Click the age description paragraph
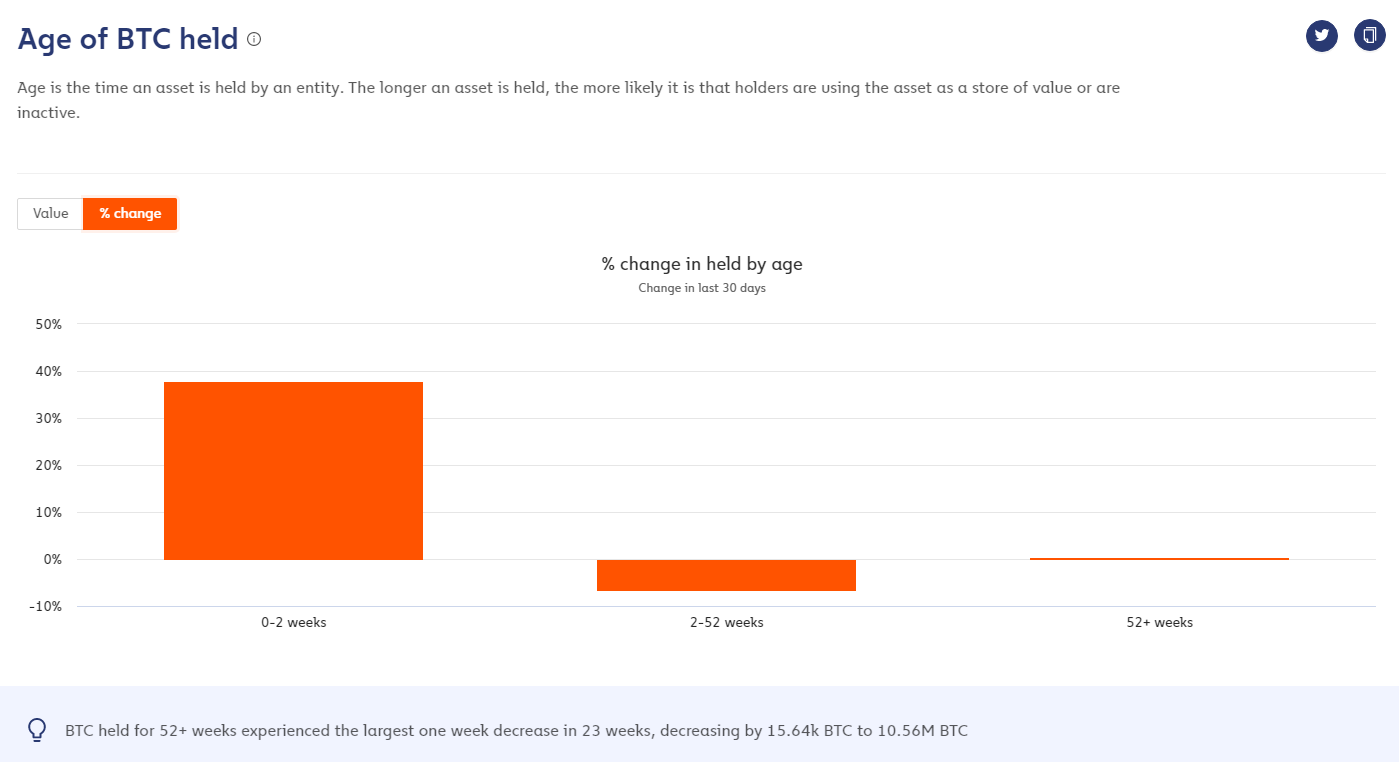 tap(569, 100)
